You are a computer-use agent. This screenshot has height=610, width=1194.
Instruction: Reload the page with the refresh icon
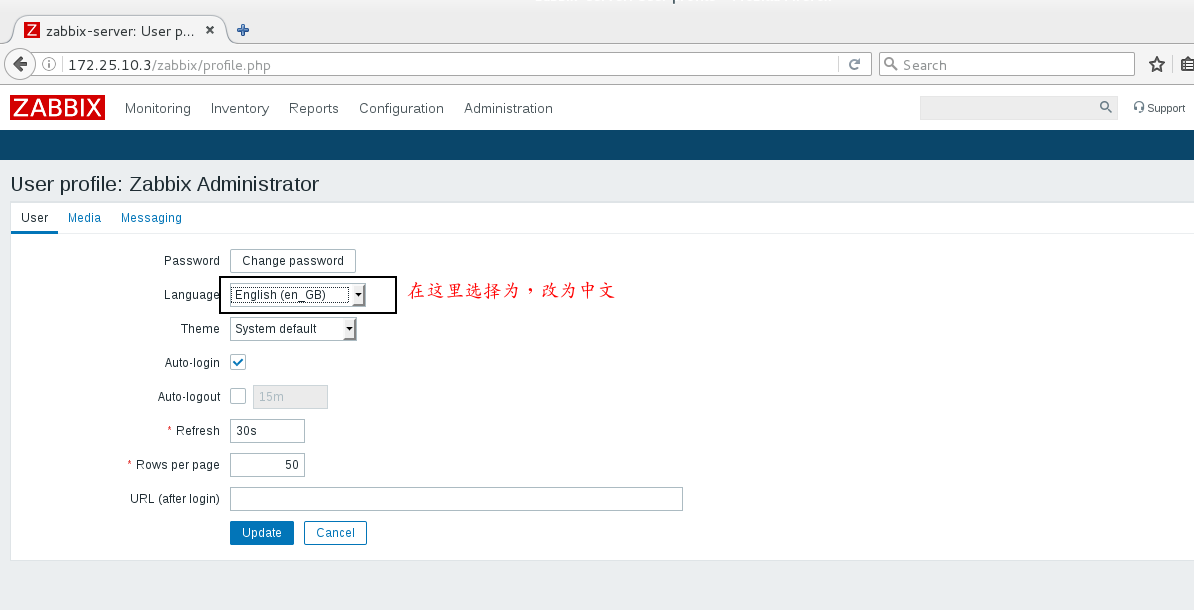click(854, 65)
